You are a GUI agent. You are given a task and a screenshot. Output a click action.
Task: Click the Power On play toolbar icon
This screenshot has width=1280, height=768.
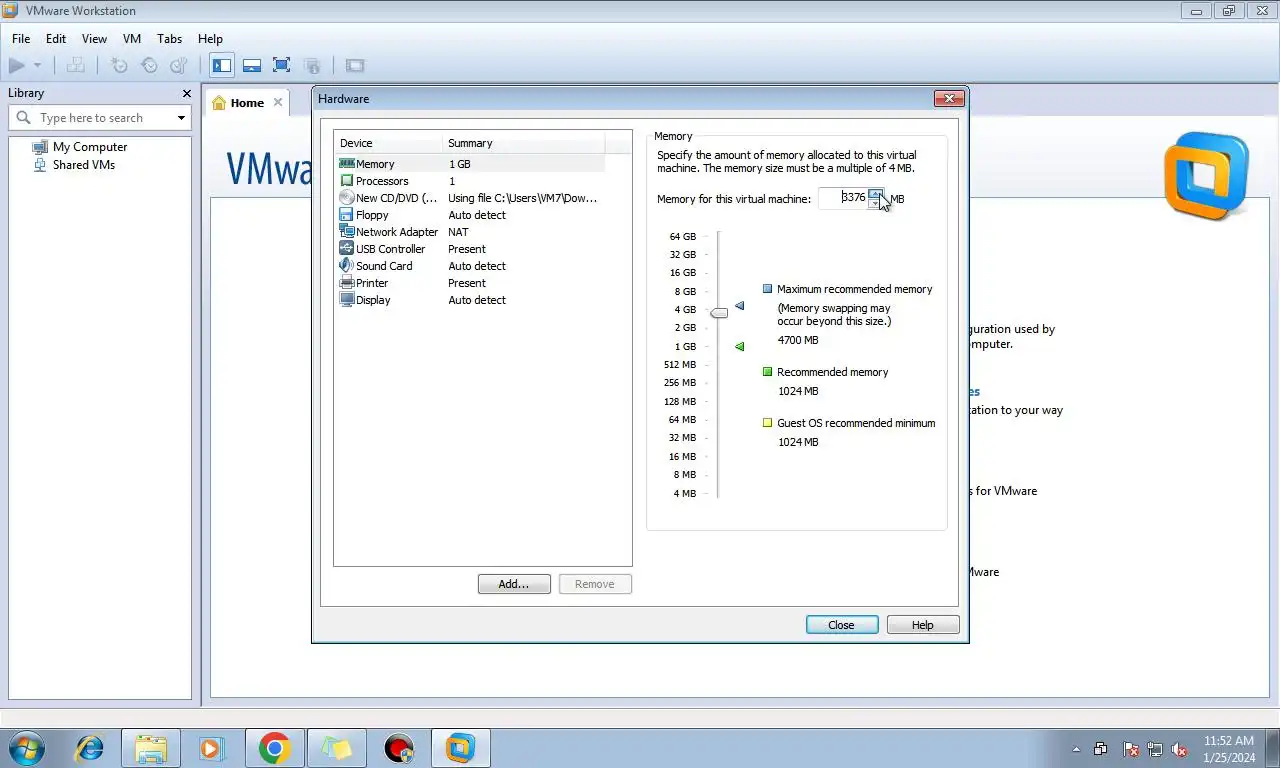pos(17,66)
